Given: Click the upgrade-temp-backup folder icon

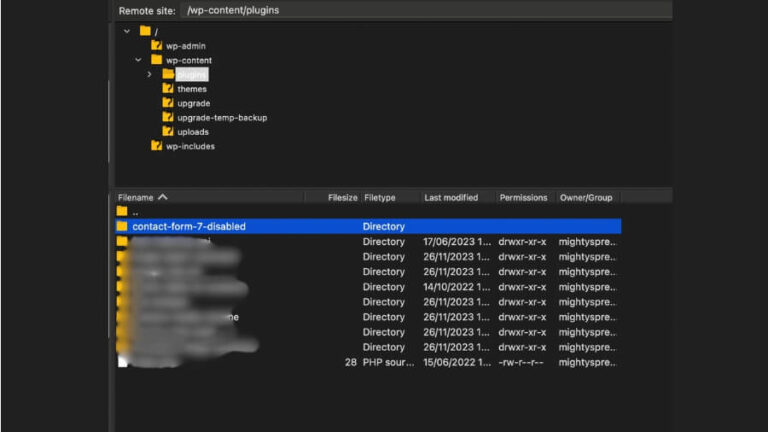Looking at the screenshot, I should coord(168,118).
